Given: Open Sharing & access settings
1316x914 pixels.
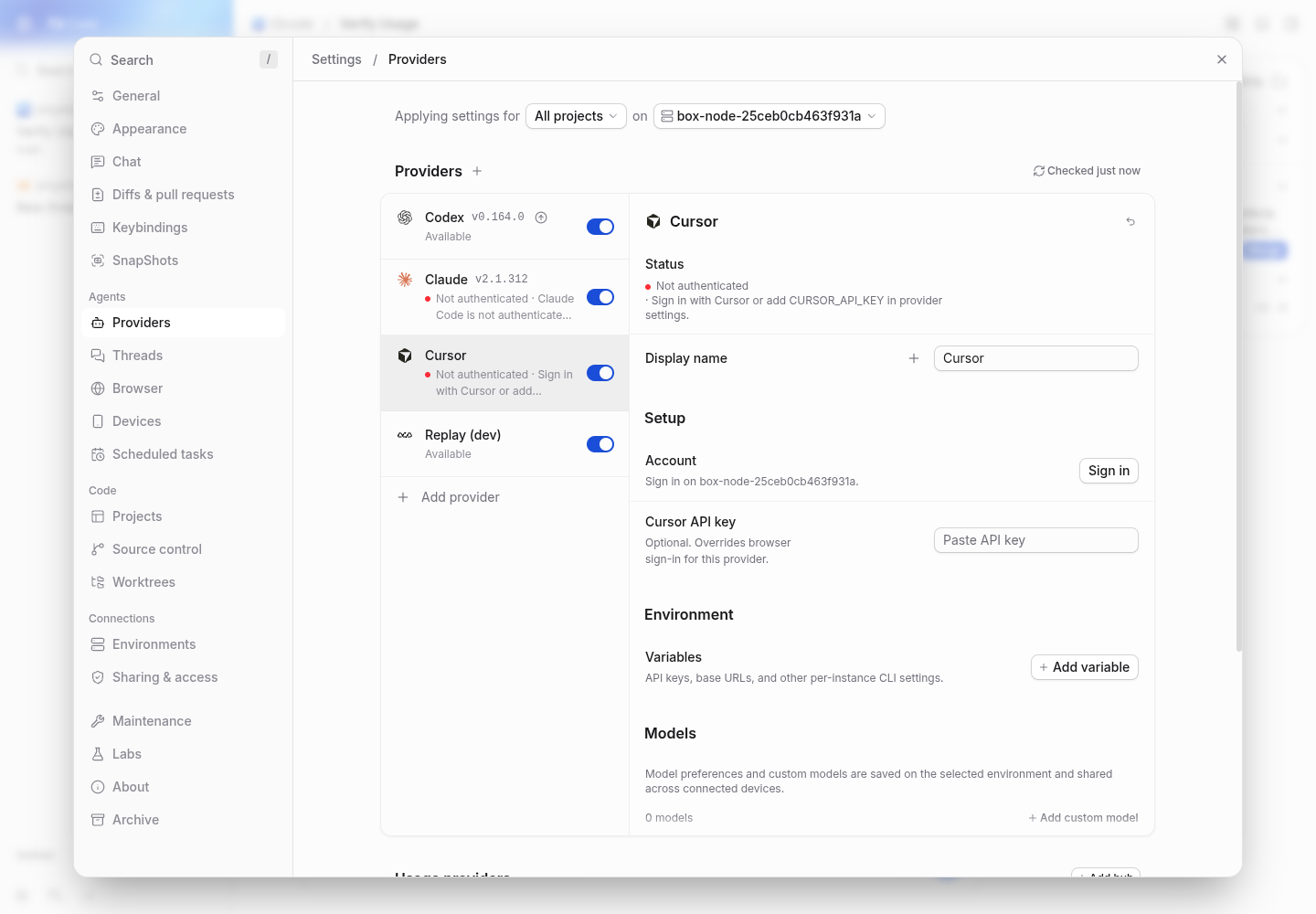Looking at the screenshot, I should coord(183,677).
